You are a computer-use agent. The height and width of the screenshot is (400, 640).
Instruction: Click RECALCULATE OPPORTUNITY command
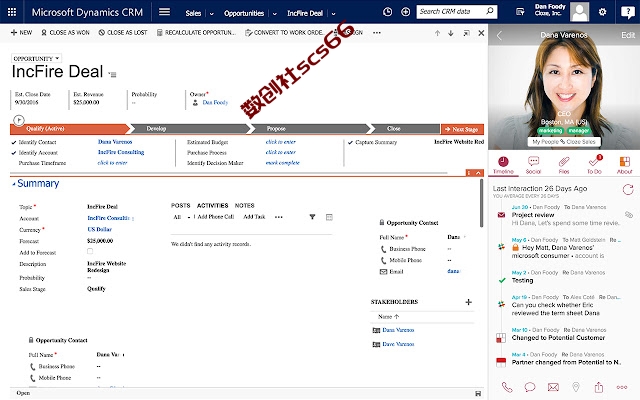coord(196,33)
